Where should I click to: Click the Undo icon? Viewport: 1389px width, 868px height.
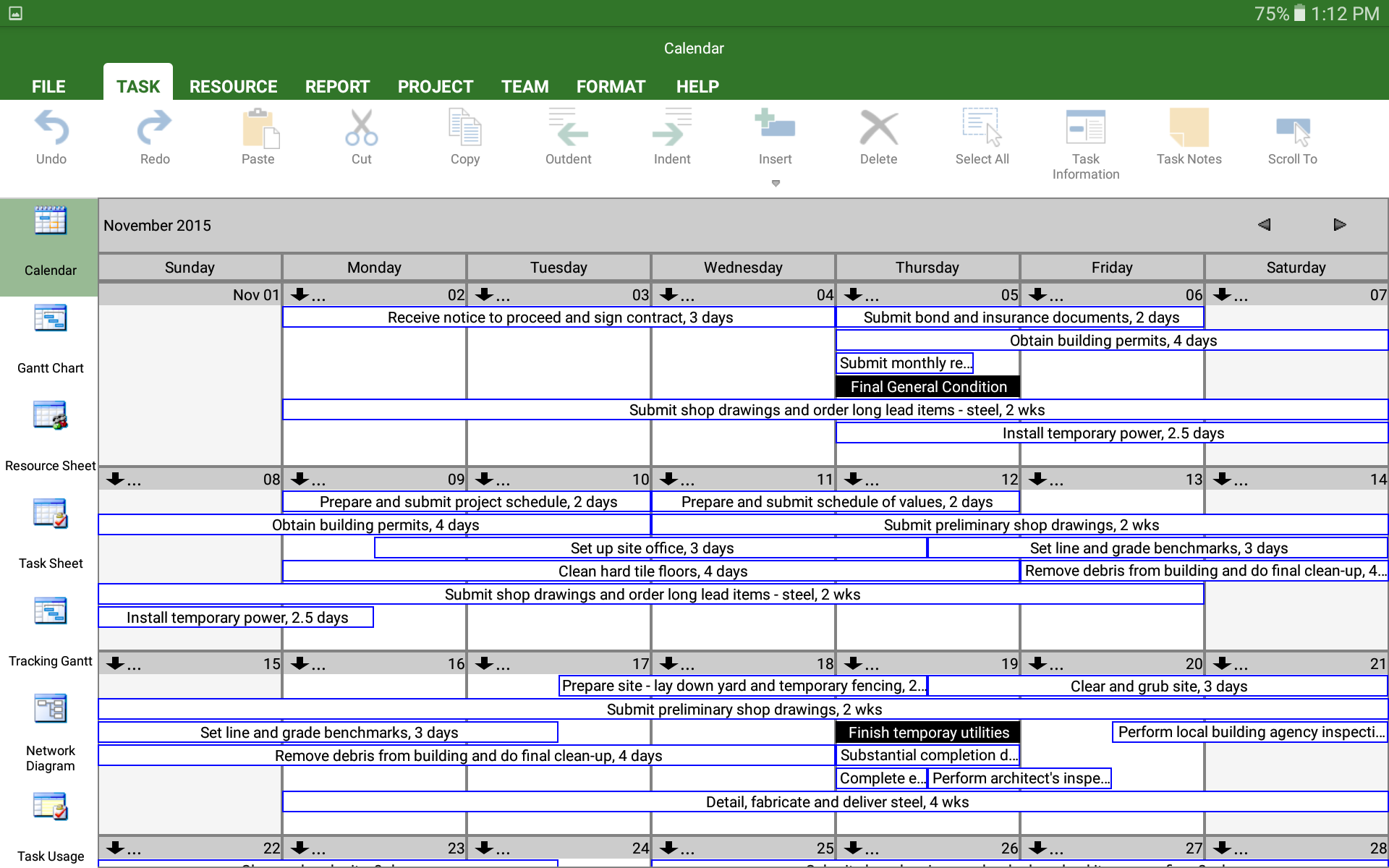(51, 128)
